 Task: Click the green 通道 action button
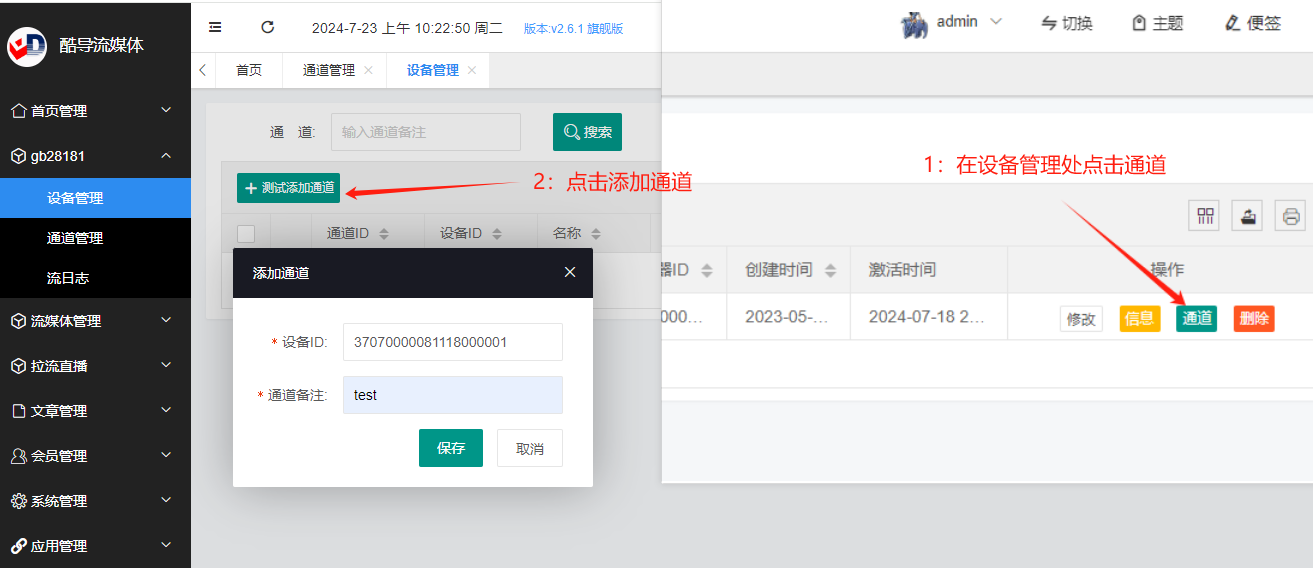[1196, 319]
